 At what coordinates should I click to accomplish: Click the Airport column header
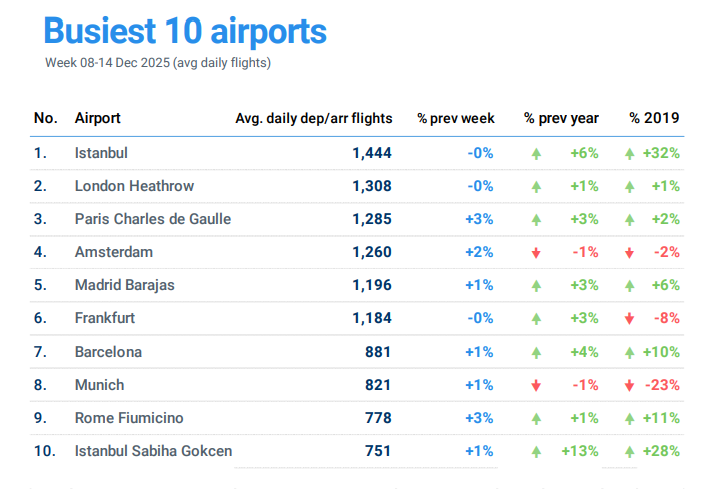pyautogui.click(x=97, y=118)
